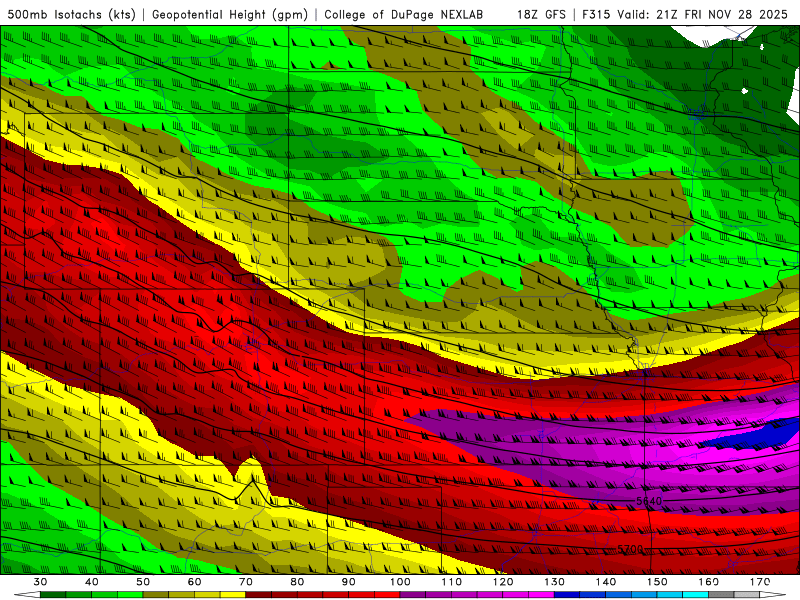Screen dimensions: 800x600
Task: Click the 'F315' forecast hour label
Action: pyautogui.click(x=597, y=14)
